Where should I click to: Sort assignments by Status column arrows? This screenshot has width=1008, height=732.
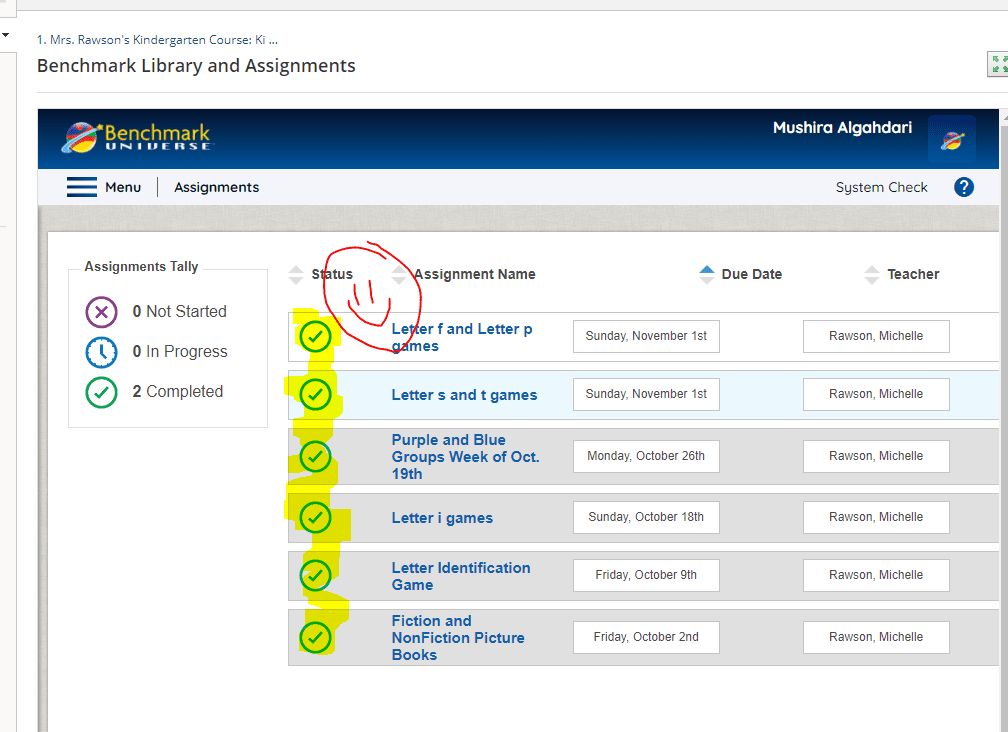click(296, 274)
